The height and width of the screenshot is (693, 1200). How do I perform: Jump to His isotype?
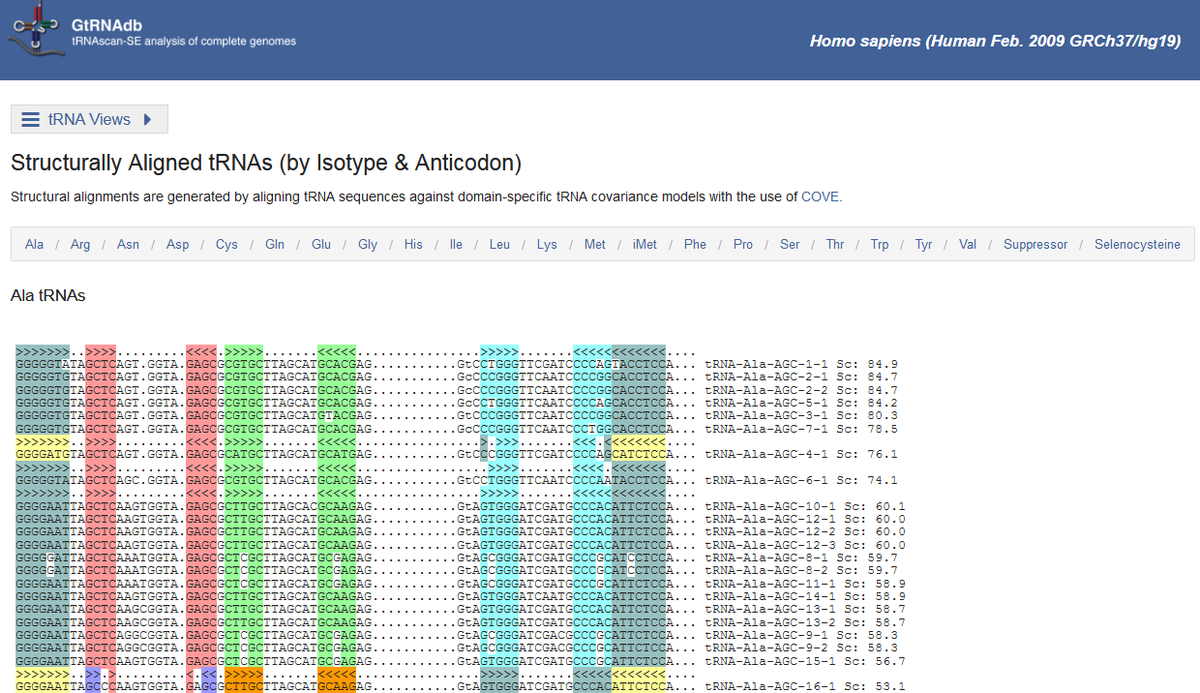[413, 244]
